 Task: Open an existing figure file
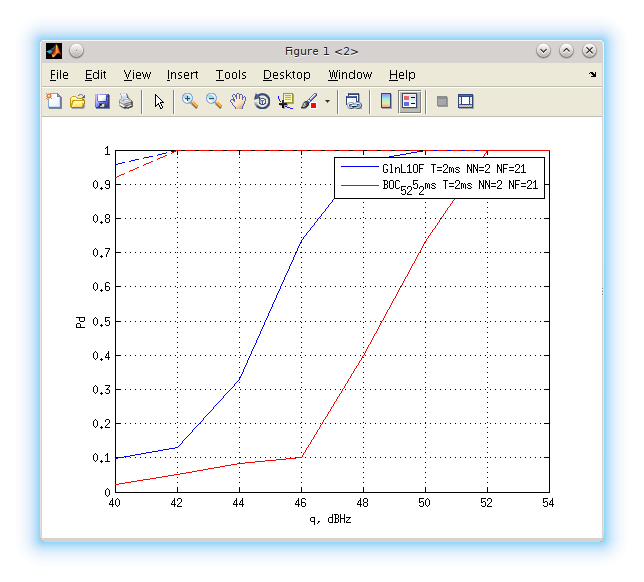pos(78,101)
